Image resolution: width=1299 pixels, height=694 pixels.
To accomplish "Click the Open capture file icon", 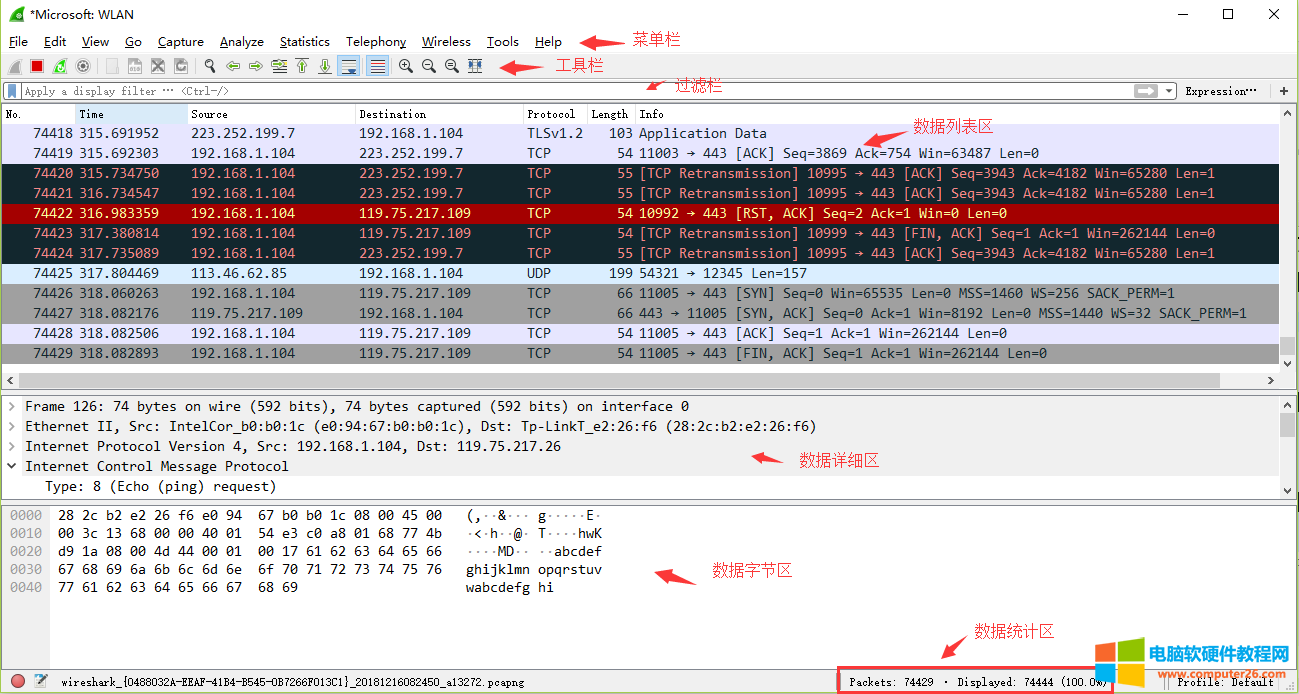I will tap(112, 66).
